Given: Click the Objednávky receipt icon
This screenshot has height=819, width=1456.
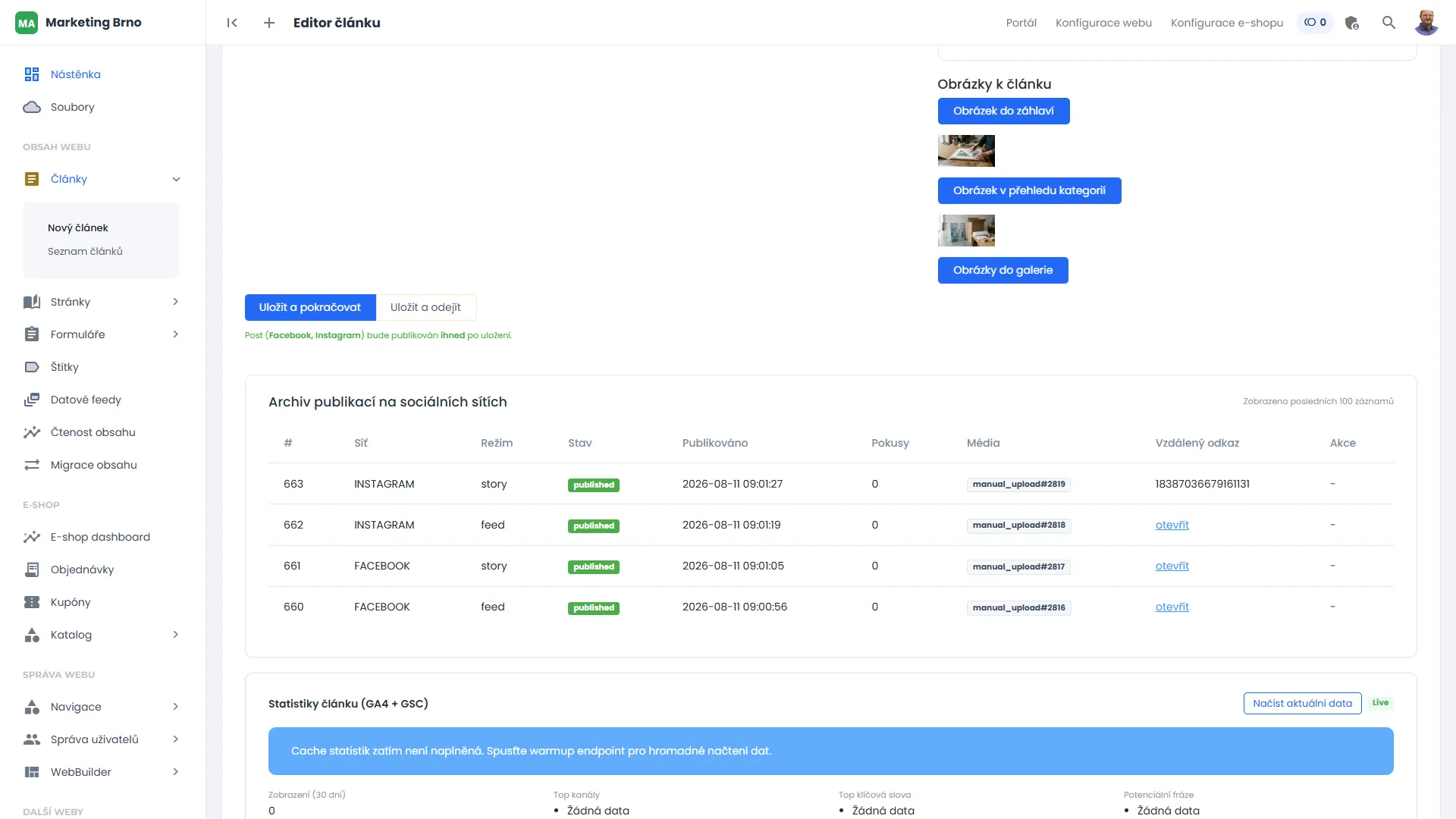Looking at the screenshot, I should [x=32, y=570].
